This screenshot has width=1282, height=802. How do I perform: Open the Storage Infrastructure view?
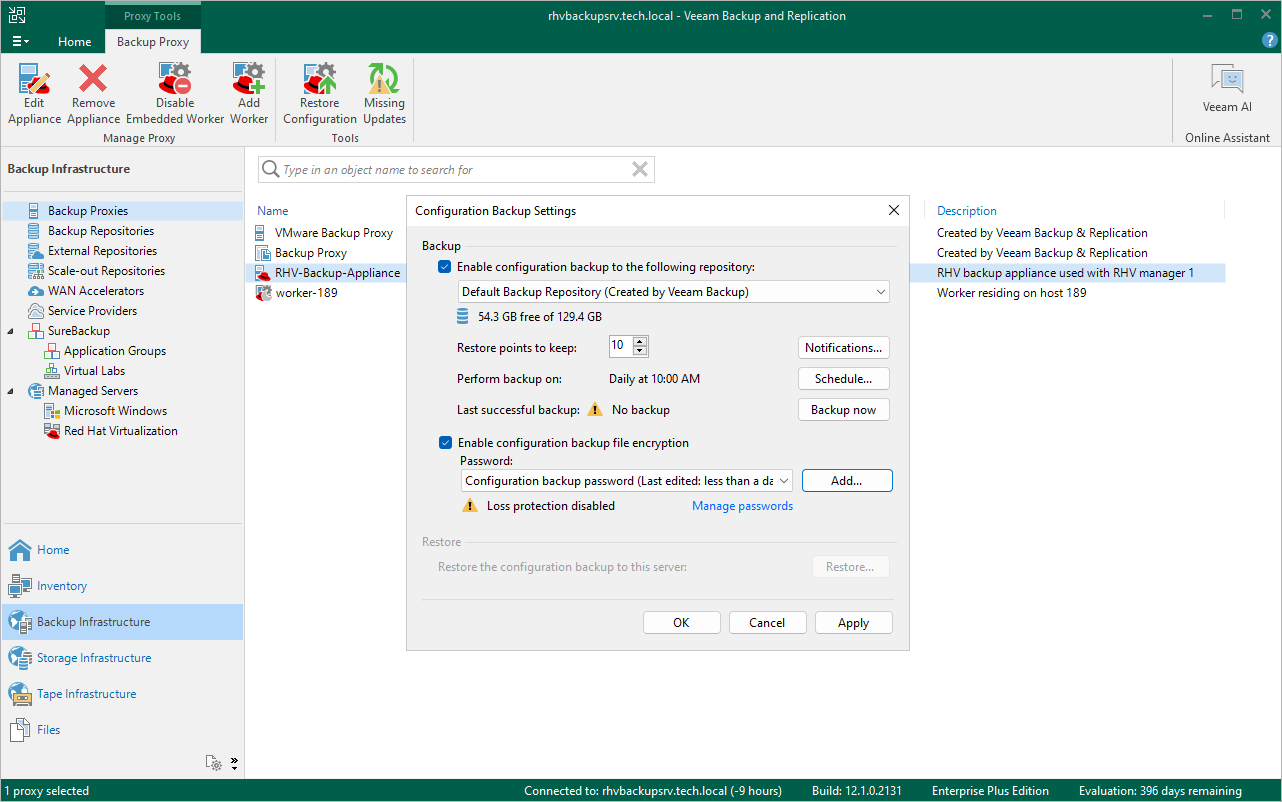pyautogui.click(x=94, y=658)
